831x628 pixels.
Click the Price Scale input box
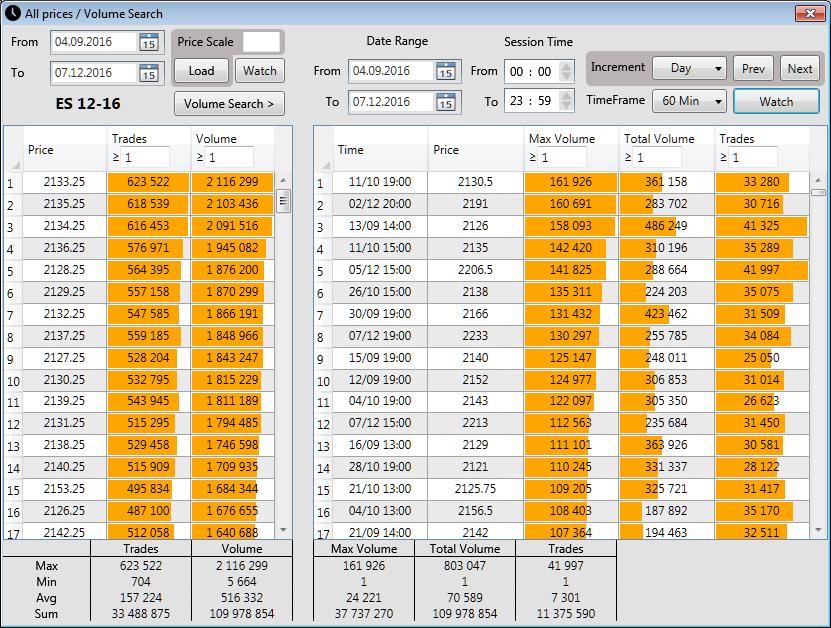(x=262, y=42)
